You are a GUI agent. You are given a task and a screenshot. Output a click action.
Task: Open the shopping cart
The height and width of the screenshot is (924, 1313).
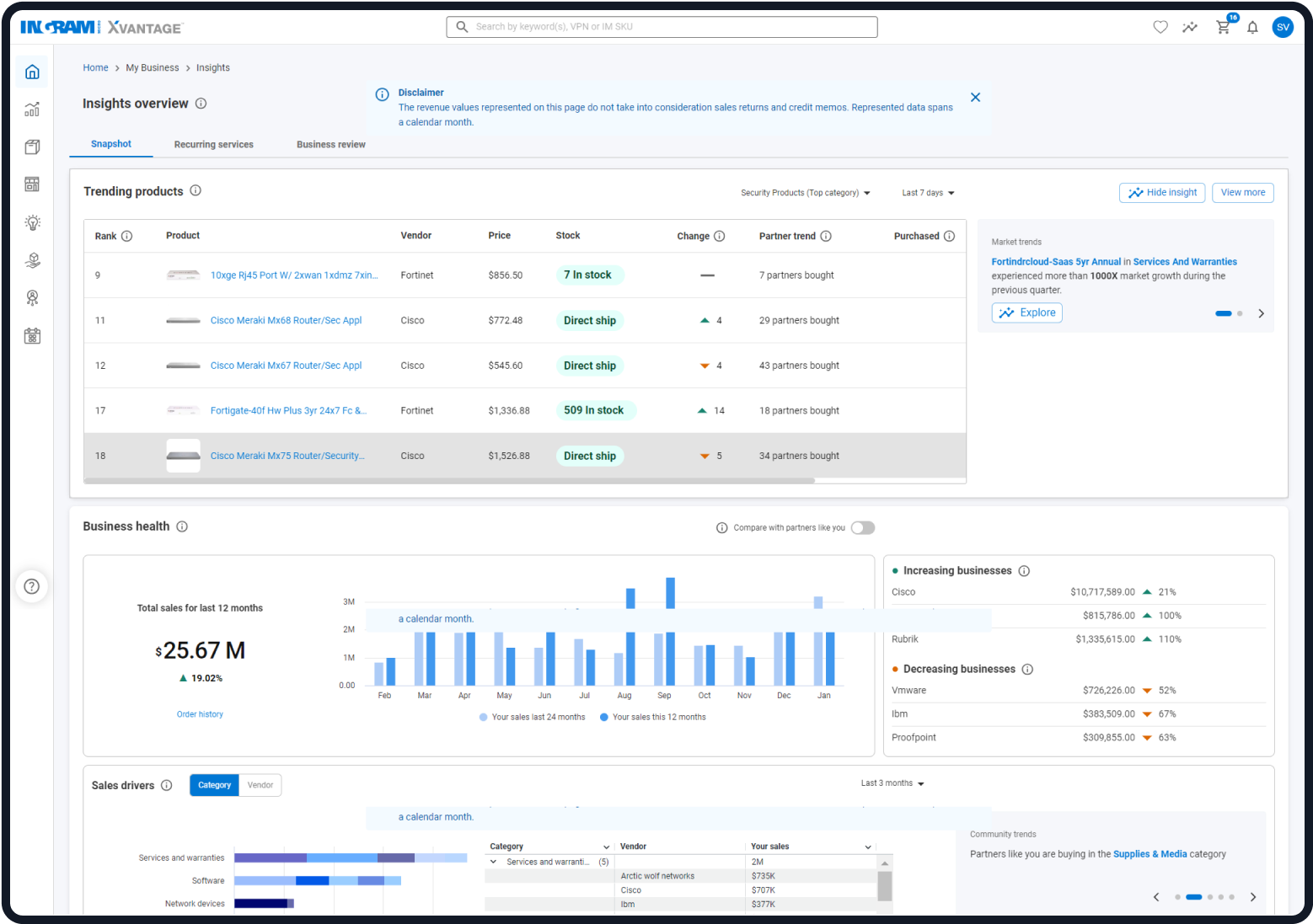coord(1224,26)
